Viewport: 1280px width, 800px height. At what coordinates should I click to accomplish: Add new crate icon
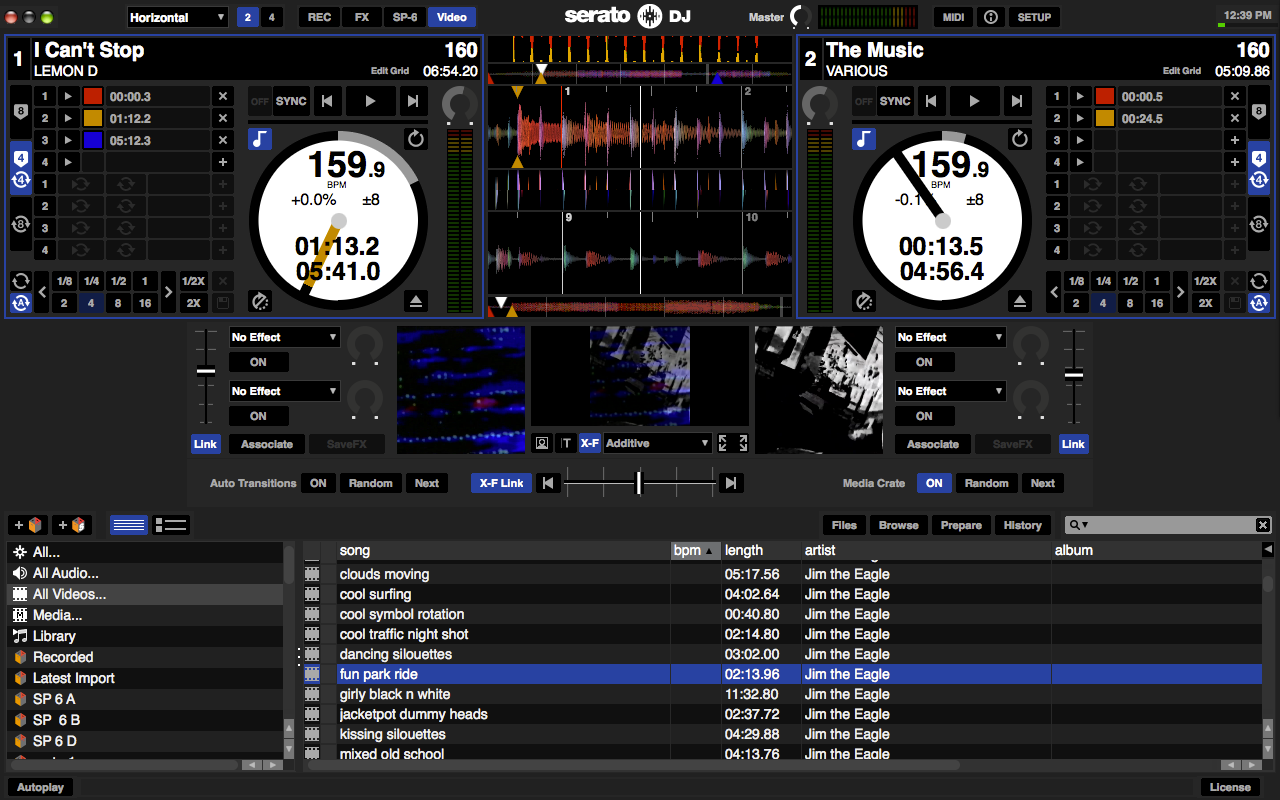[x=28, y=525]
